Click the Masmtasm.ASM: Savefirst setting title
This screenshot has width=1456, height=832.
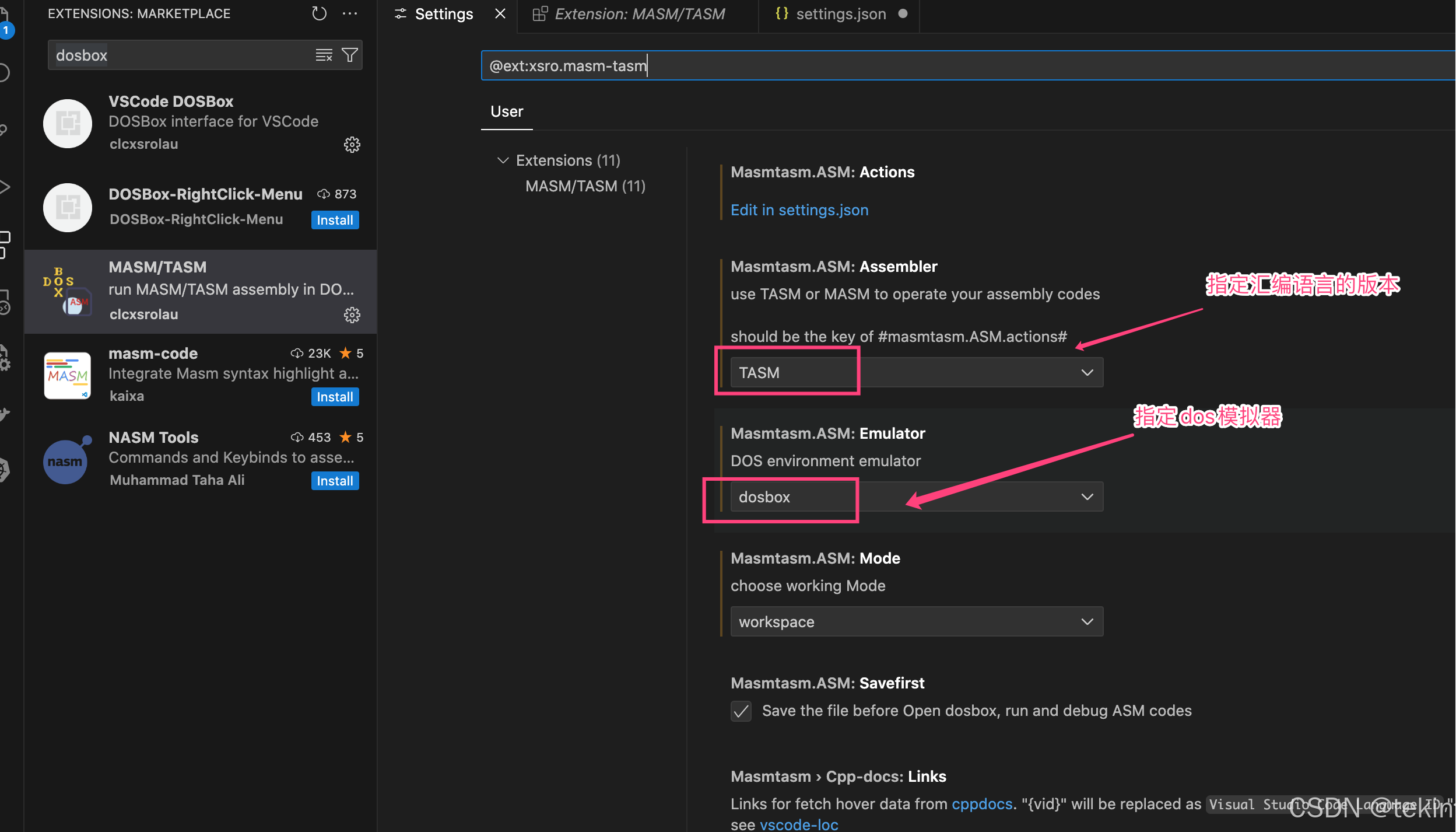(x=827, y=683)
